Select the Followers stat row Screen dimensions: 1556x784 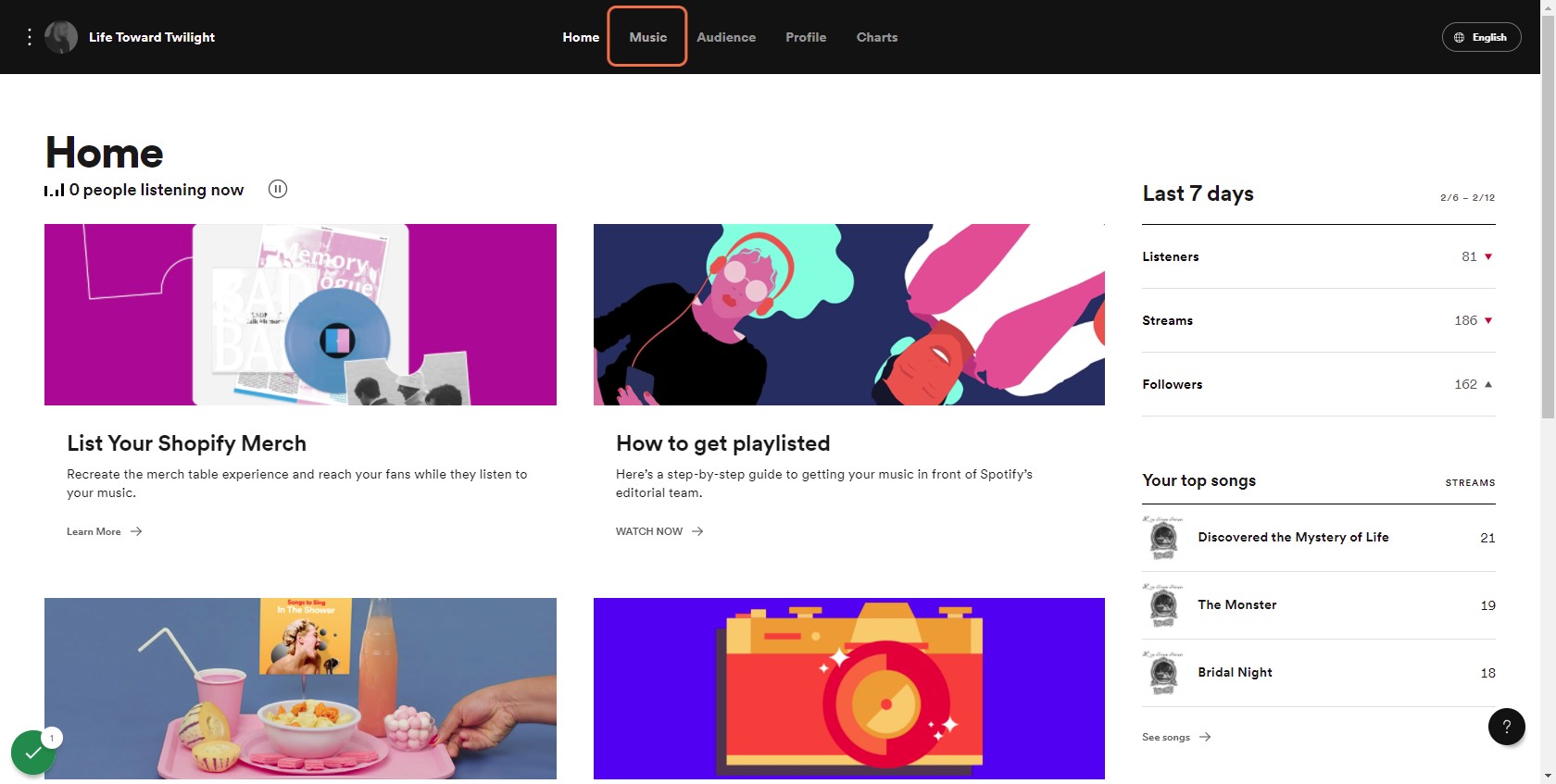tap(1319, 384)
